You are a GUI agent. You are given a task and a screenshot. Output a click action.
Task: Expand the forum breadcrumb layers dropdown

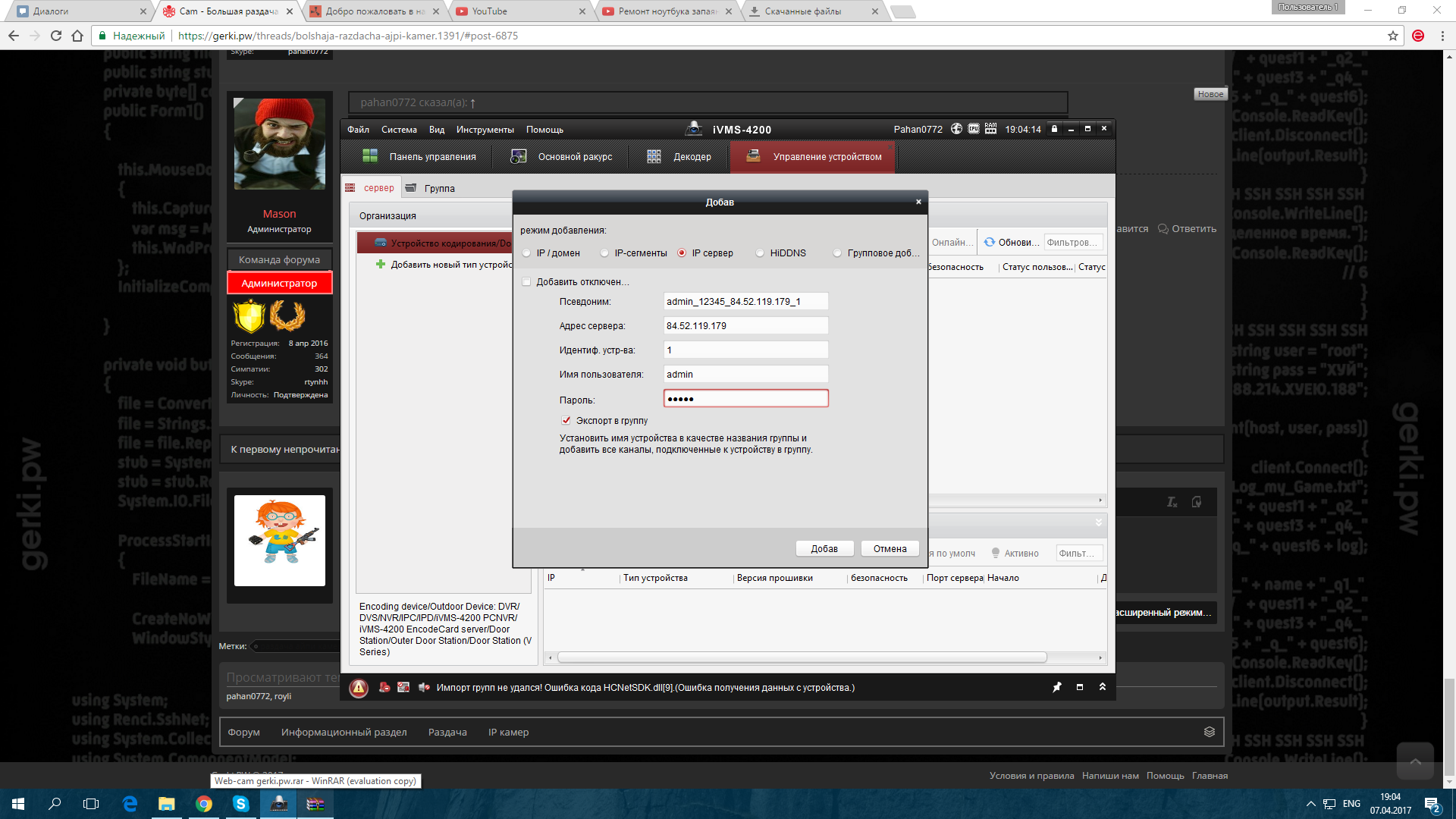coord(1209,732)
